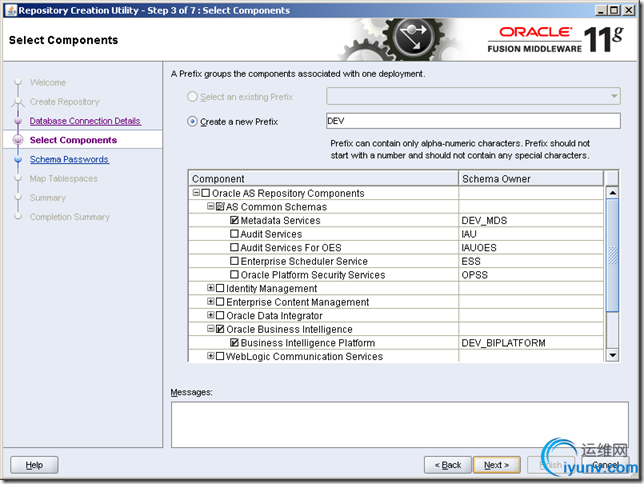Screen dimensions: 644x484
Task: Enable Enterprise Scheduler Service checkbox
Action: [234, 261]
